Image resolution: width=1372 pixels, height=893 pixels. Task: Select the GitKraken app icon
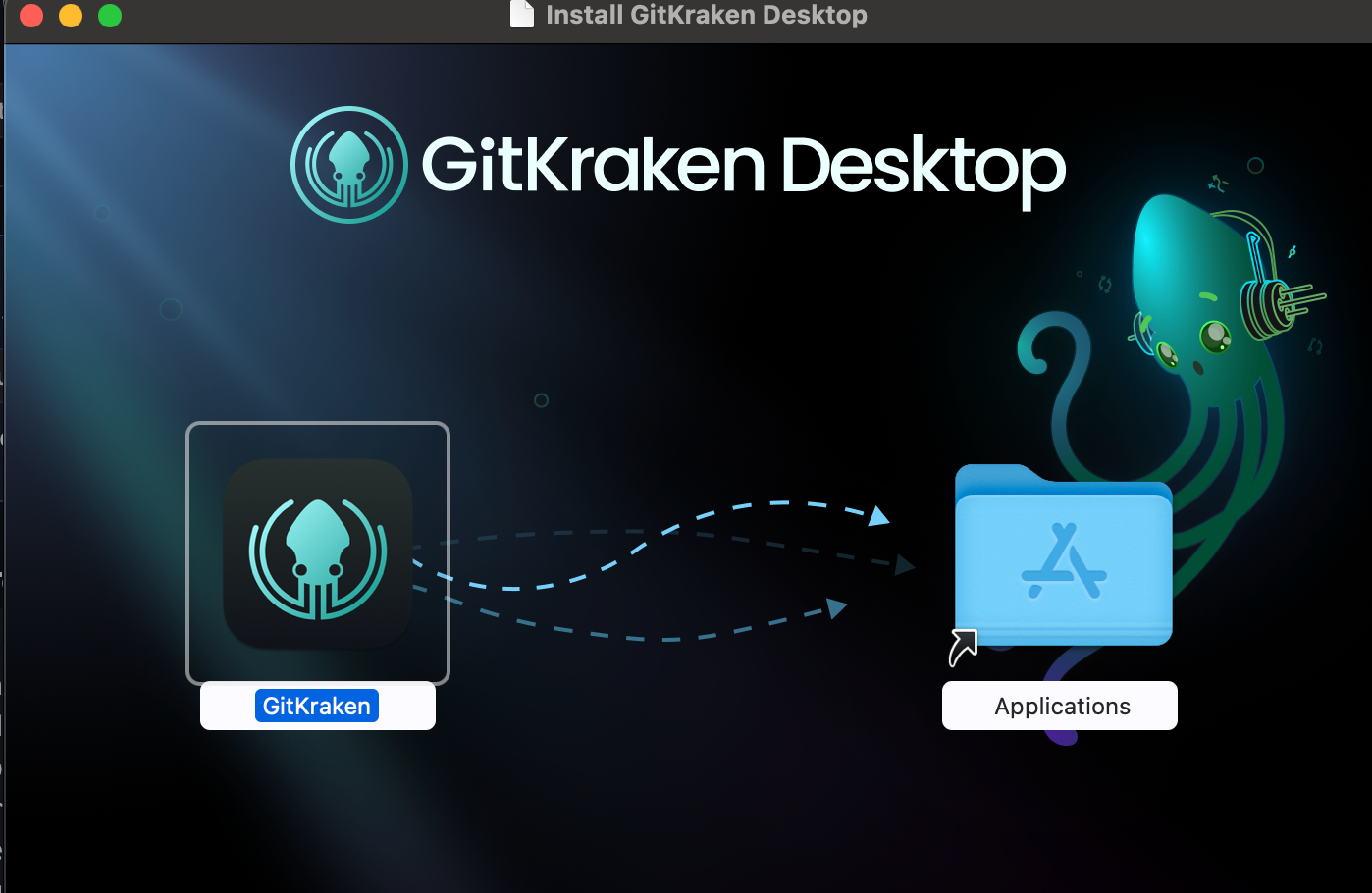coord(318,553)
